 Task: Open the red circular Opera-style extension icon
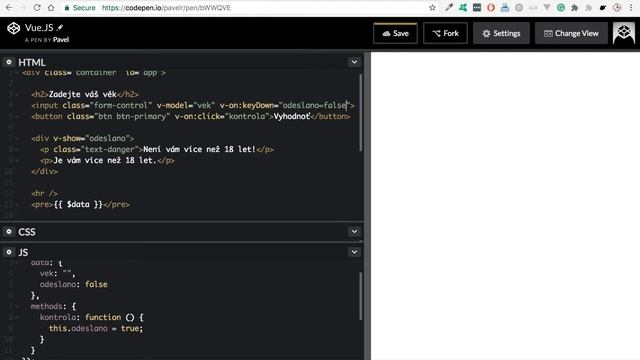[491, 7]
